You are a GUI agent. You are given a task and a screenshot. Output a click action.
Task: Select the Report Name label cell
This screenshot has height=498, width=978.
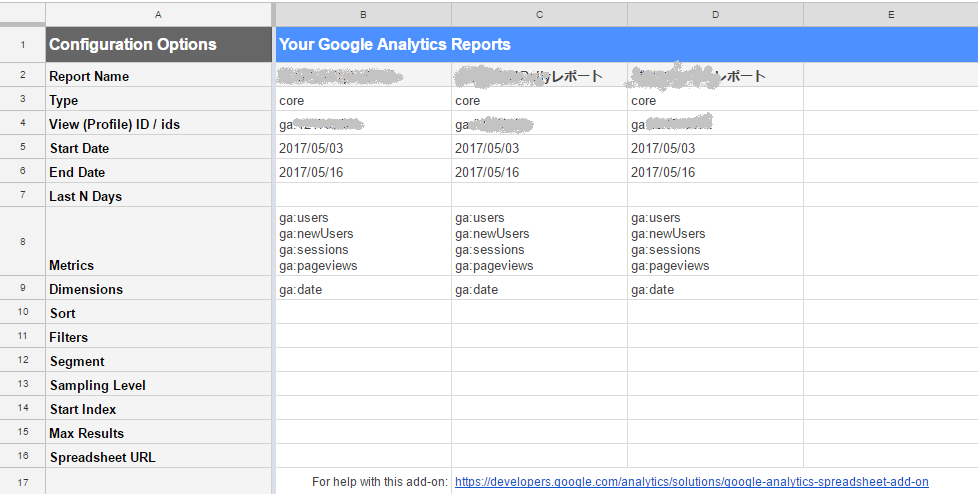point(158,75)
